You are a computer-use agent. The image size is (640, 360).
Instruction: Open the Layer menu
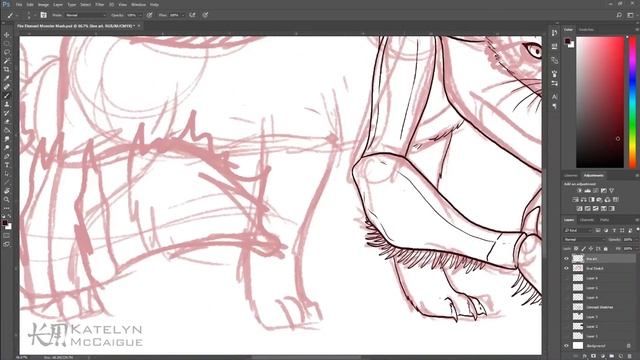click(58, 4)
